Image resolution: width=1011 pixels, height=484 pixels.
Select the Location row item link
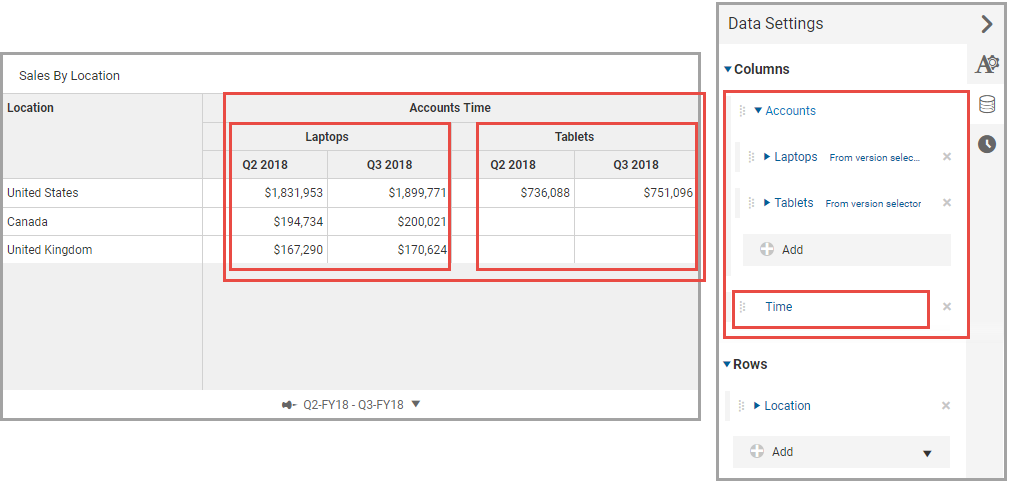[787, 405]
